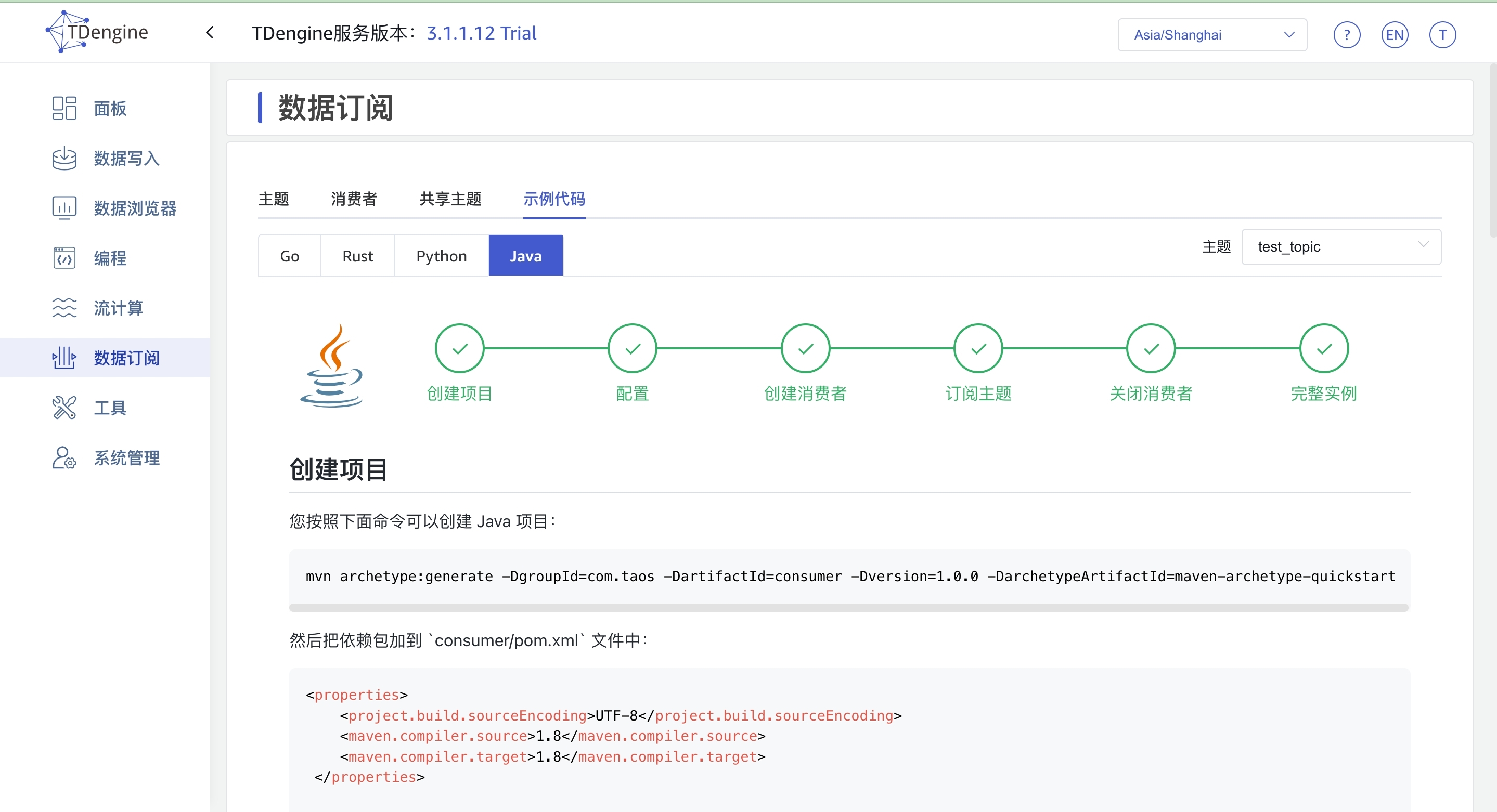1497x812 pixels.
Task: Switch to the 消费者 tab
Action: pos(354,199)
